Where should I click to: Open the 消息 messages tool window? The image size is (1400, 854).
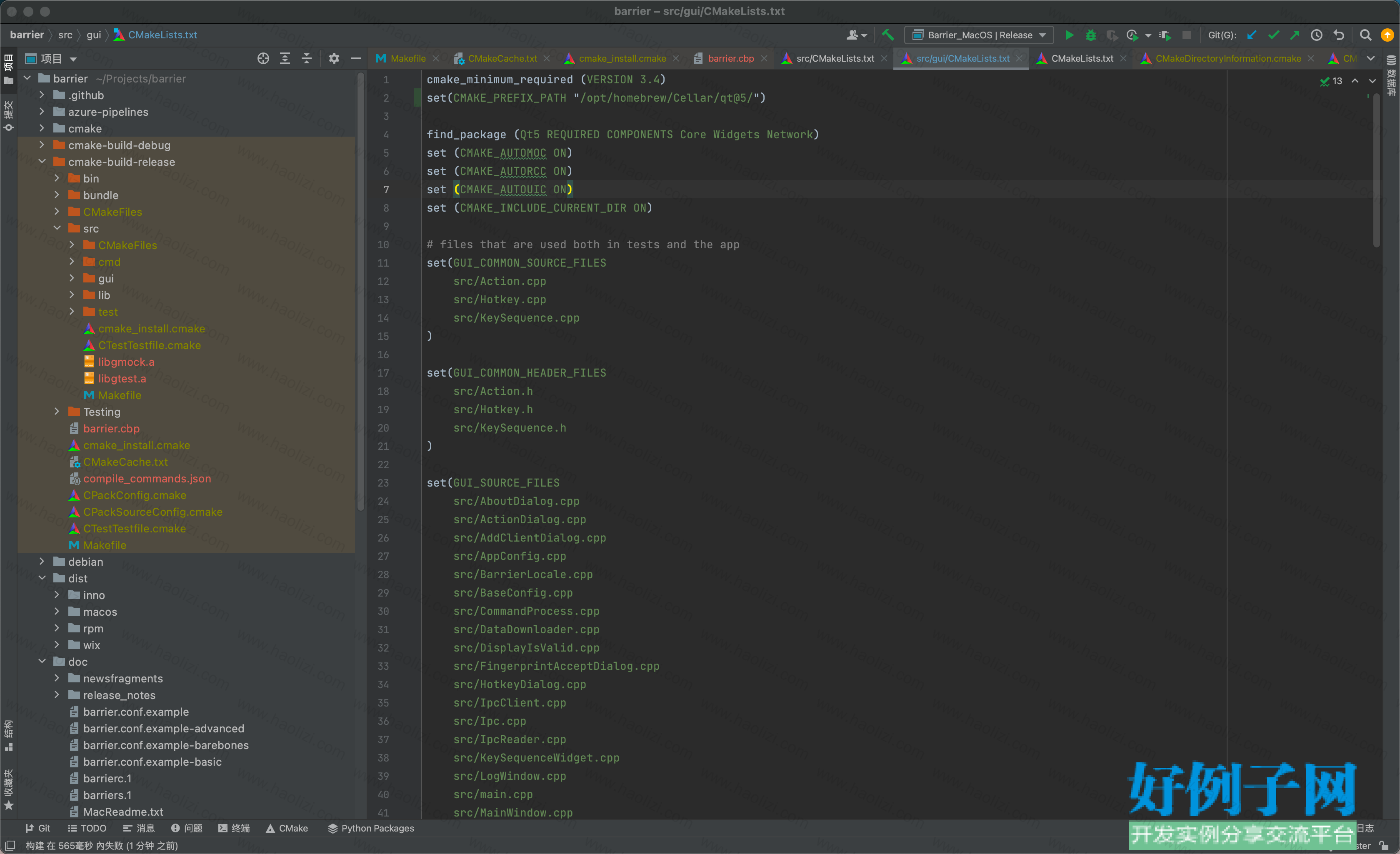(x=139, y=828)
